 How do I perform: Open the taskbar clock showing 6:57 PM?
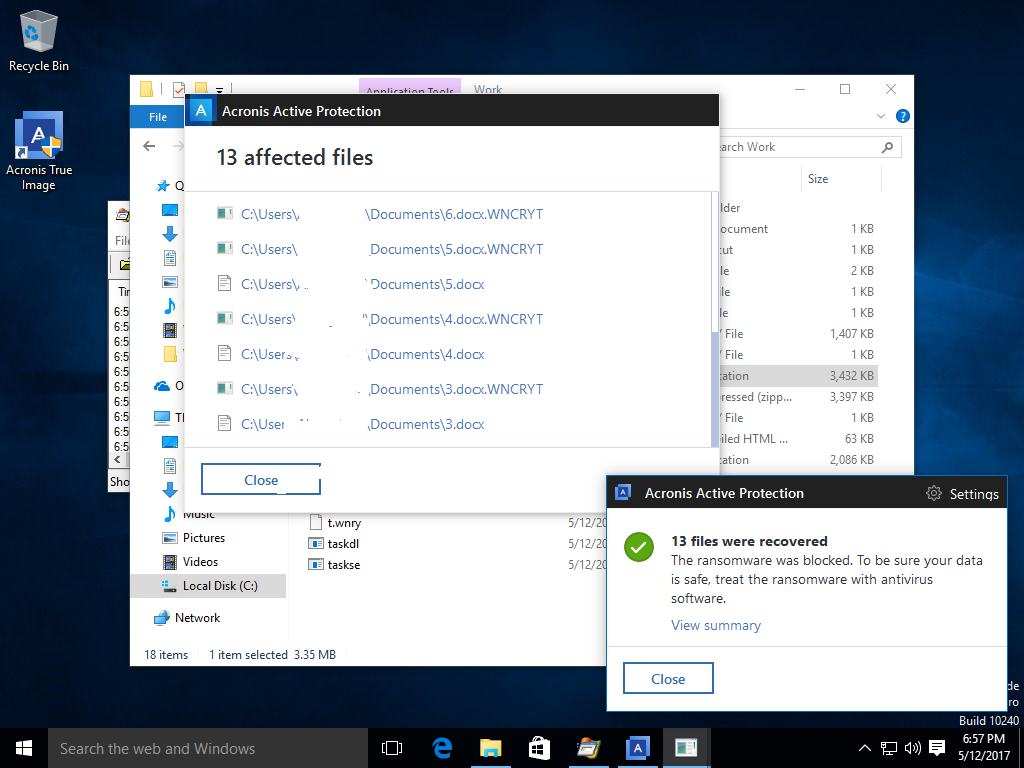pos(984,748)
